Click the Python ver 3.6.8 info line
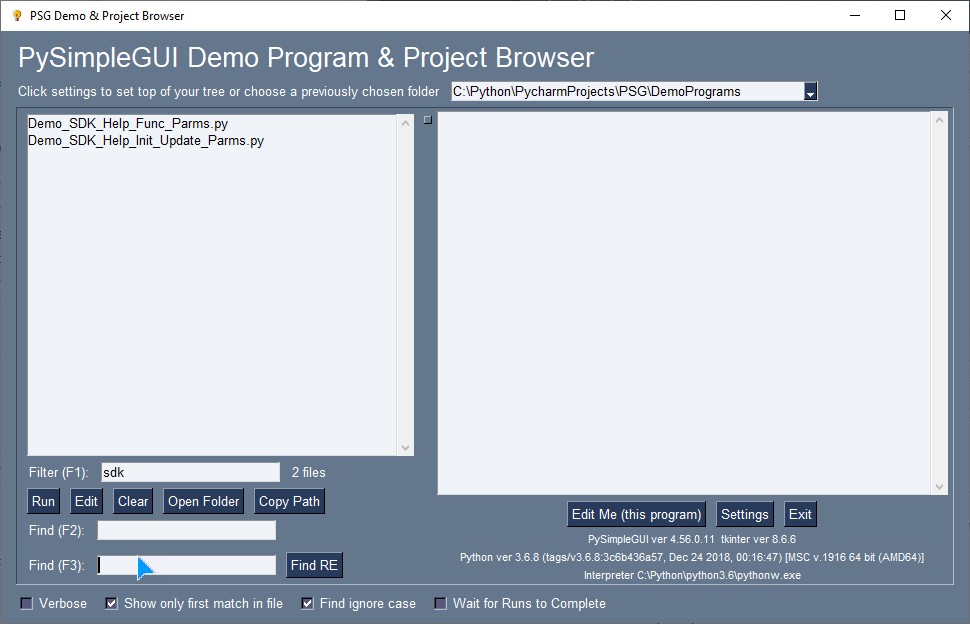The height and width of the screenshot is (624, 970). click(692, 557)
